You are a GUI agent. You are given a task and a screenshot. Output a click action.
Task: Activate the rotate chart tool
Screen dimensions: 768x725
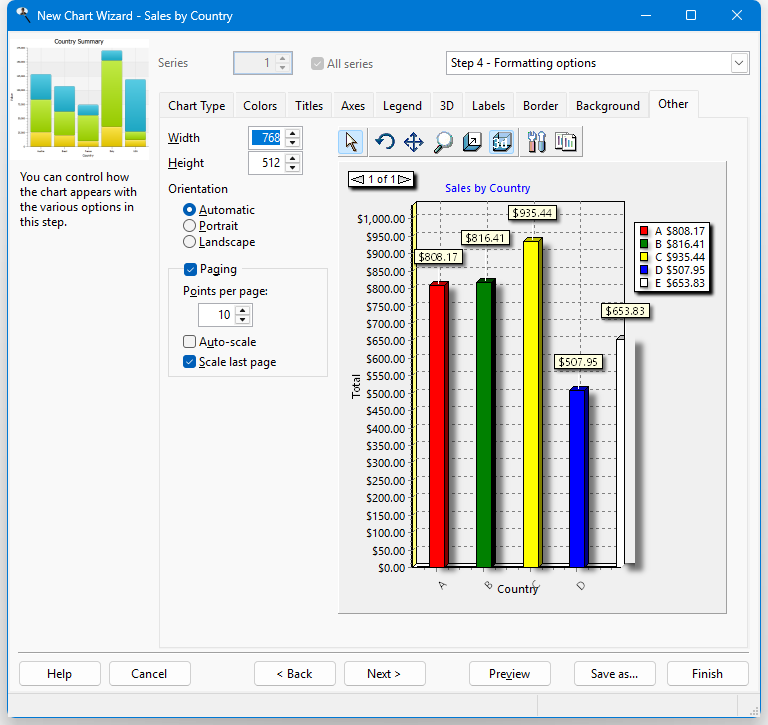coord(385,142)
